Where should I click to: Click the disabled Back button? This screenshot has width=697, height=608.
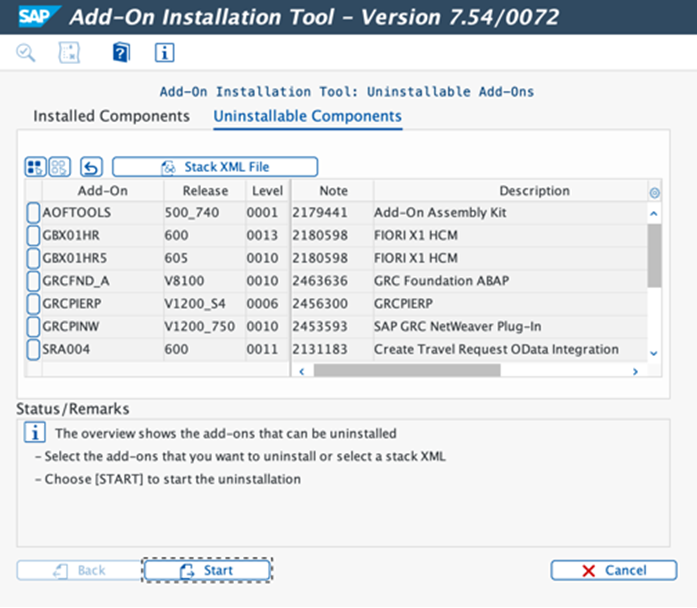(x=79, y=570)
